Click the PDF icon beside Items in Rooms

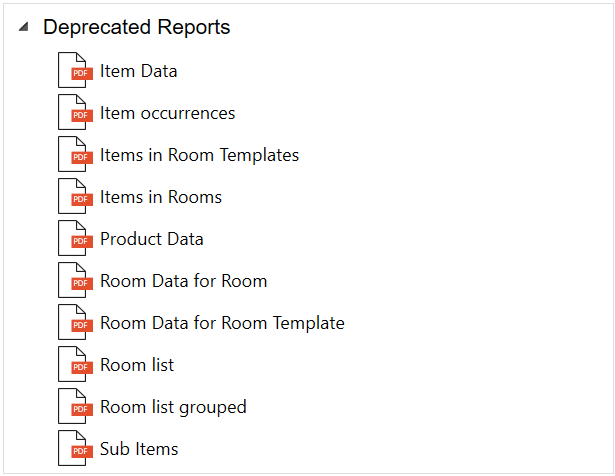click(x=74, y=197)
